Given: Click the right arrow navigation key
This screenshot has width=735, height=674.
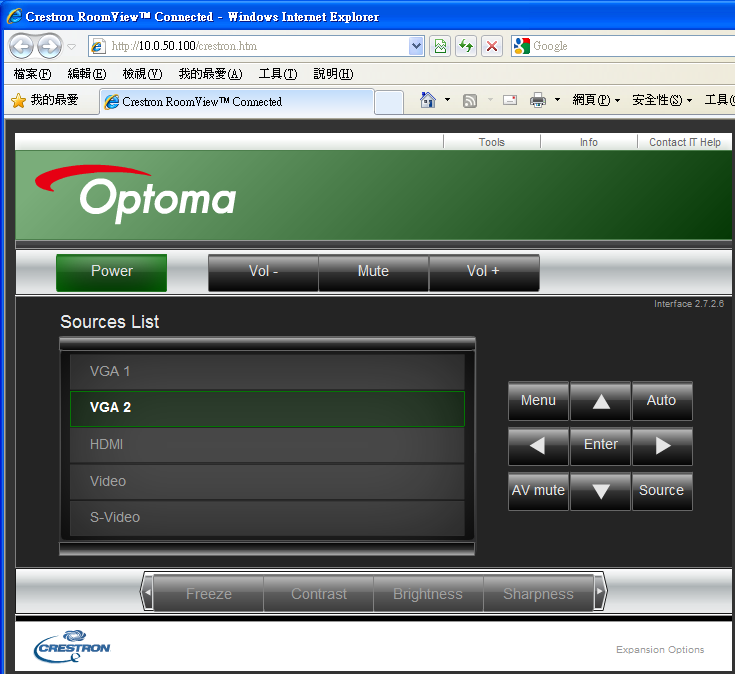Looking at the screenshot, I should (x=662, y=446).
